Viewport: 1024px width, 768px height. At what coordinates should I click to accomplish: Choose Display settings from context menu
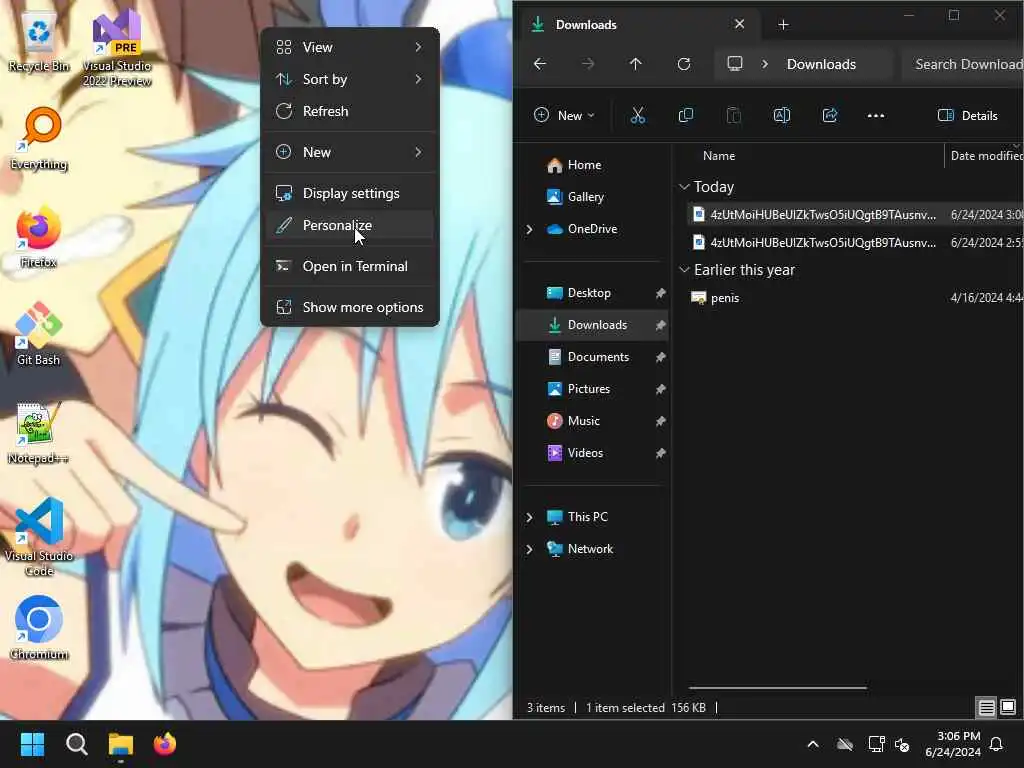[x=349, y=193]
